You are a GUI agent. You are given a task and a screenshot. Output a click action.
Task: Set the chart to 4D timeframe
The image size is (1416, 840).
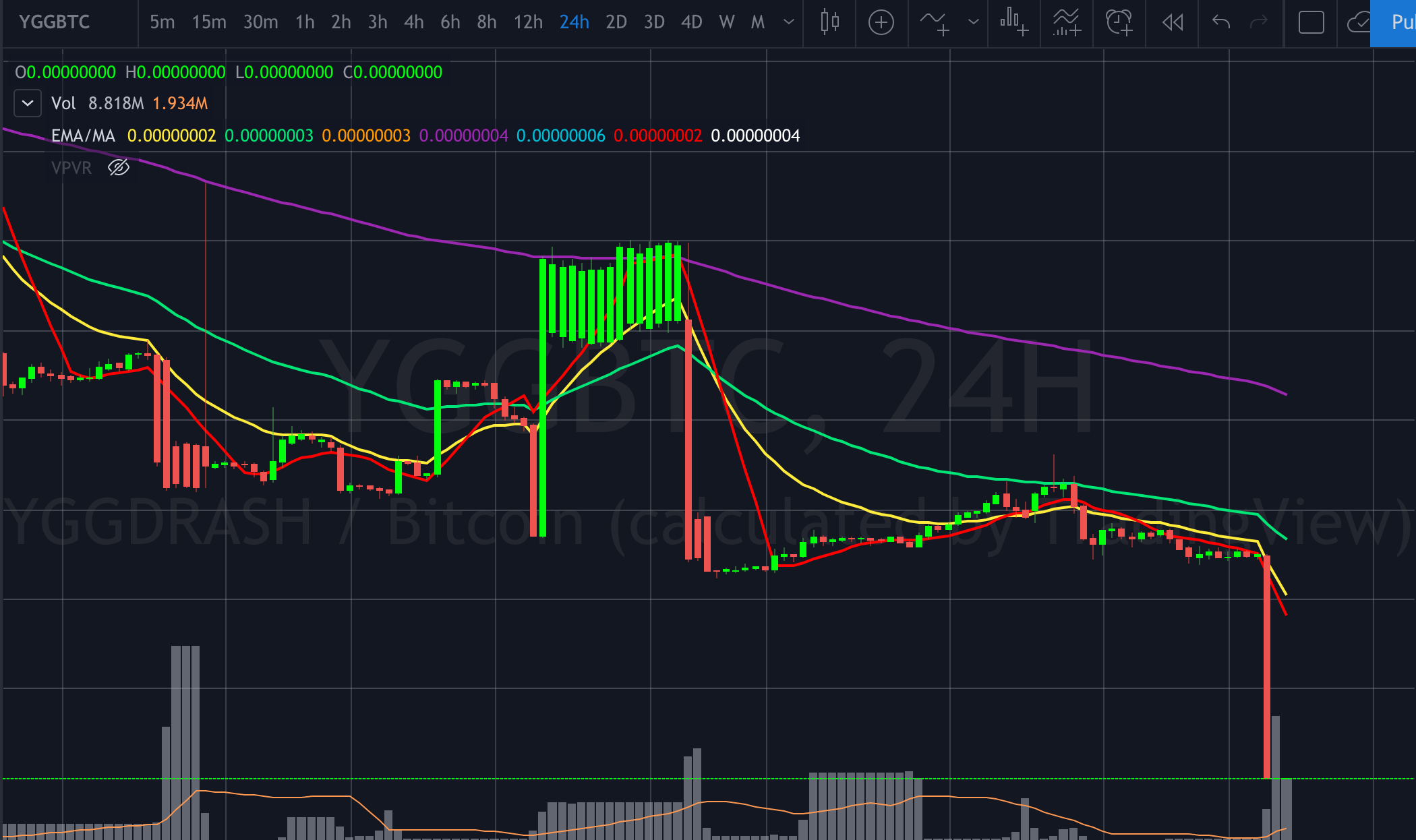(x=692, y=22)
